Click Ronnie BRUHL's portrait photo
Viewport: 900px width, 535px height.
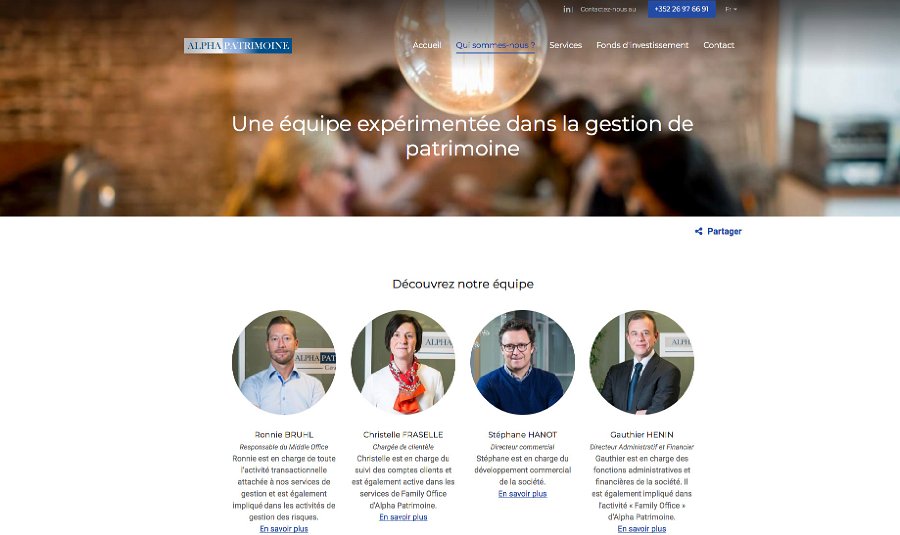pyautogui.click(x=284, y=362)
